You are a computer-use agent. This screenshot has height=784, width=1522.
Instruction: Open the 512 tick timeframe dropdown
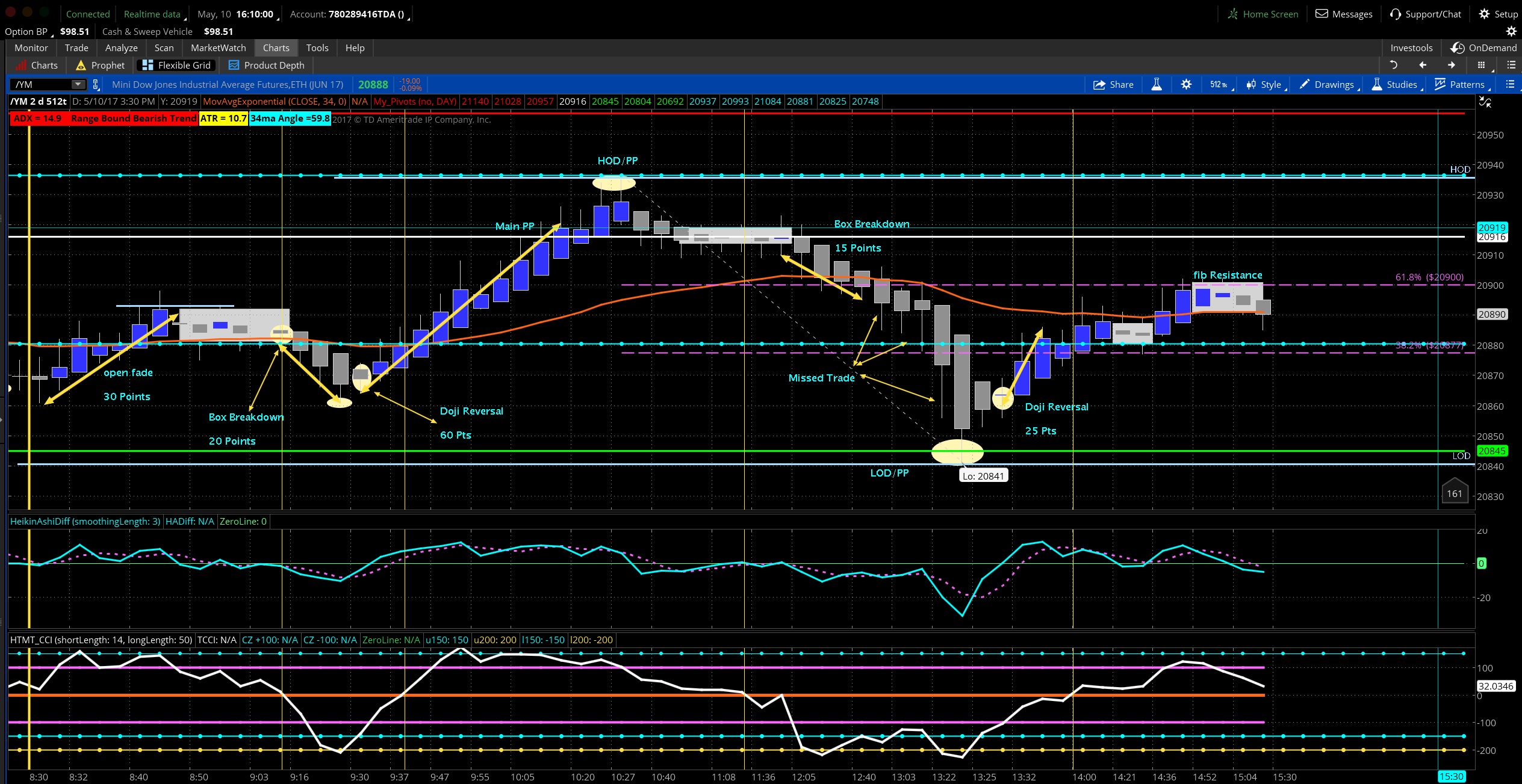click(1219, 85)
